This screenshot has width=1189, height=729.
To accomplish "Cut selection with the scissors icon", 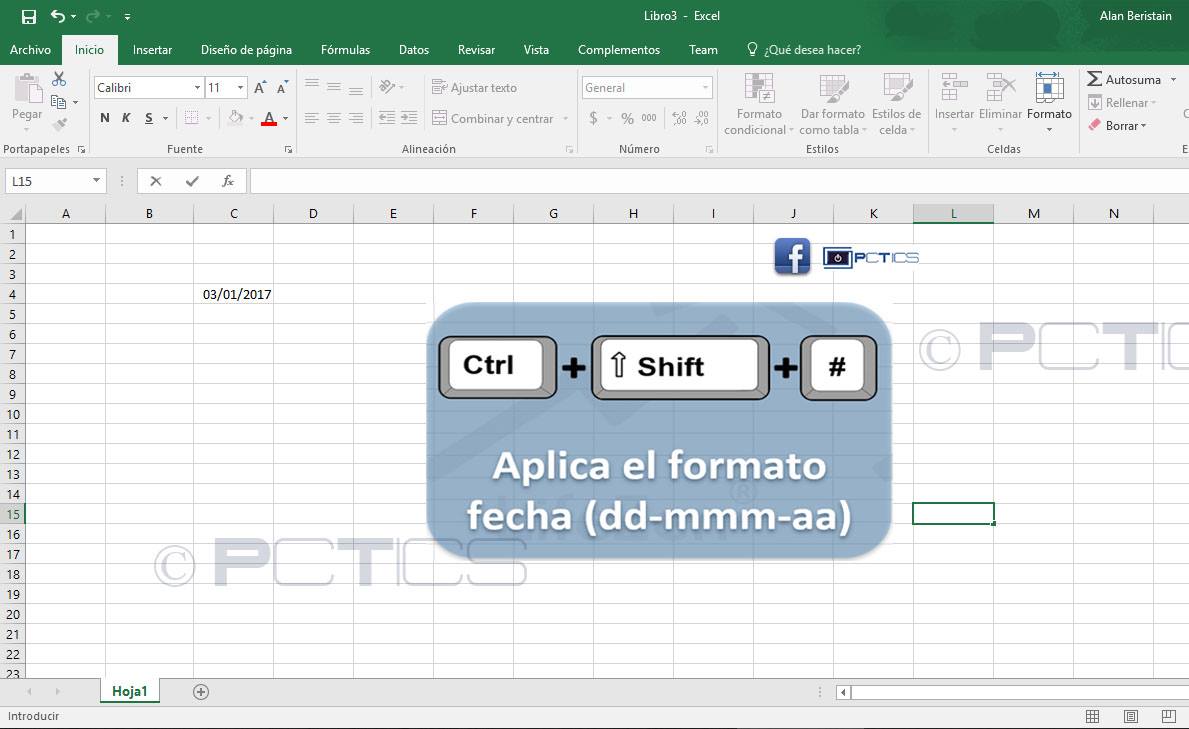I will pos(59,79).
